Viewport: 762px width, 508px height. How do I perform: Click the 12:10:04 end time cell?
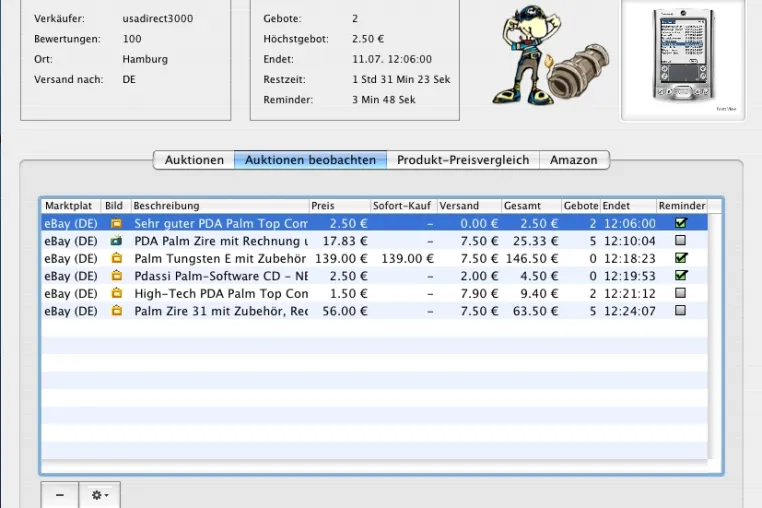(x=630, y=241)
